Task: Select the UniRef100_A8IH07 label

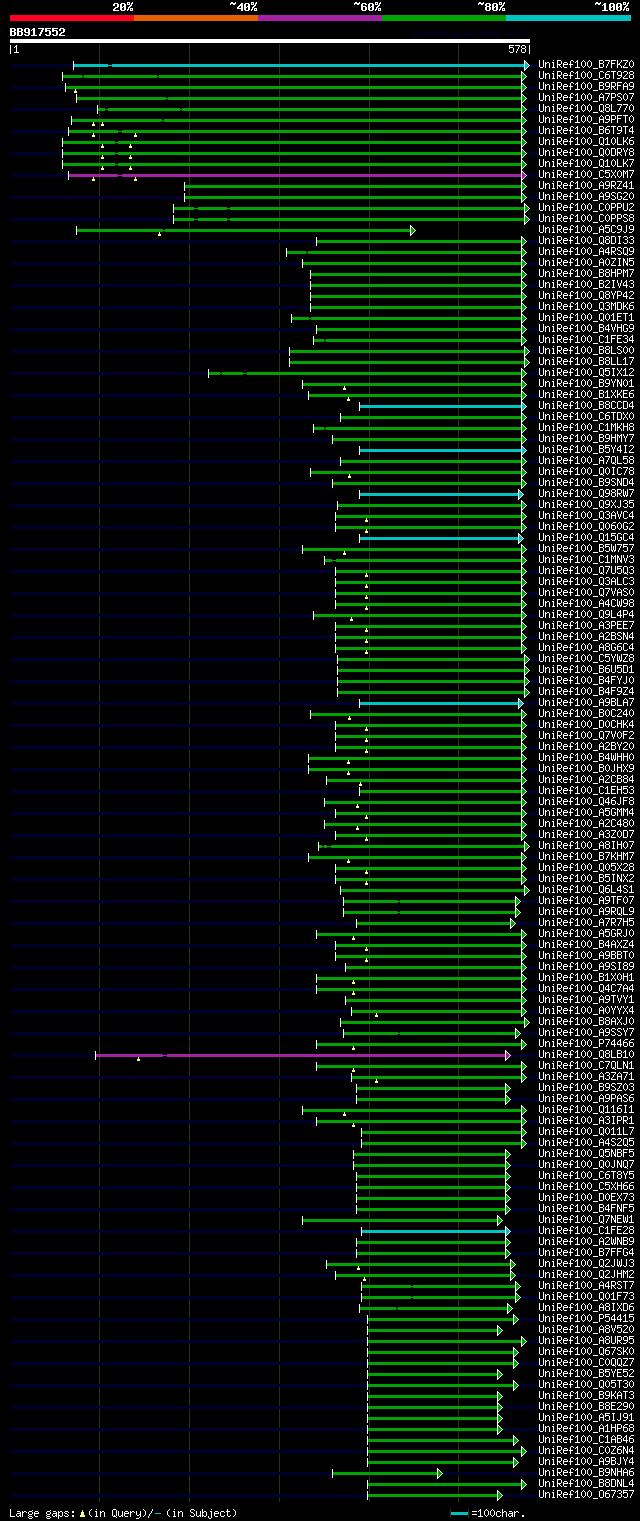Action: tap(586, 845)
